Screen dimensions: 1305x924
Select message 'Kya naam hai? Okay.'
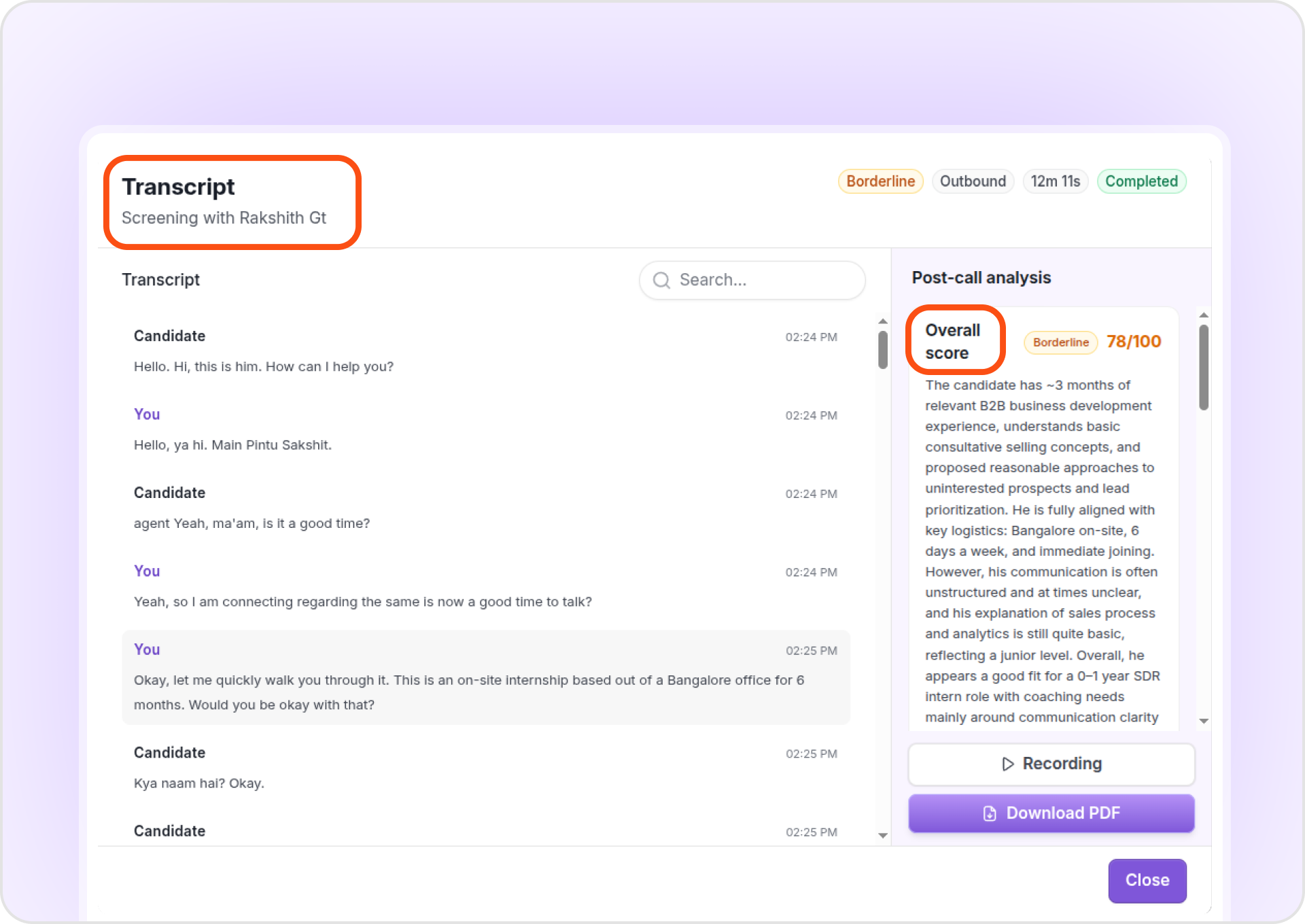coord(199,783)
